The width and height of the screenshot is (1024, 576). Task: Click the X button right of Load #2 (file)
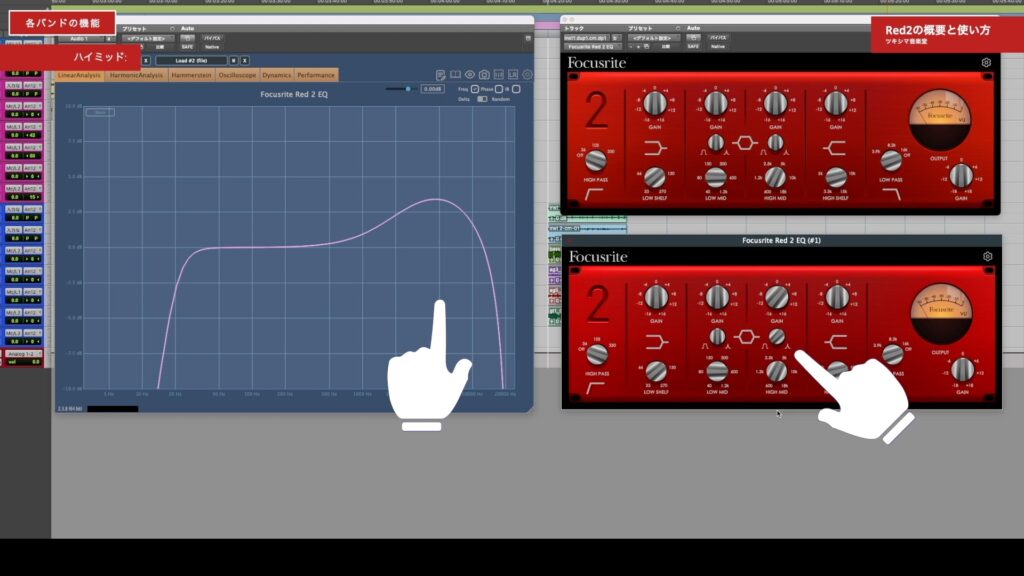(245, 61)
